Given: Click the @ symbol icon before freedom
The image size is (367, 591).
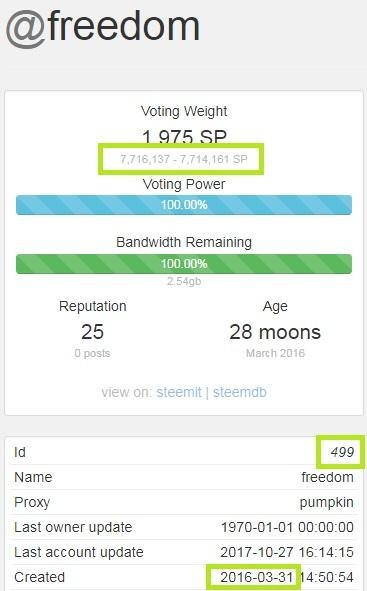Looking at the screenshot, I should coord(26,29).
